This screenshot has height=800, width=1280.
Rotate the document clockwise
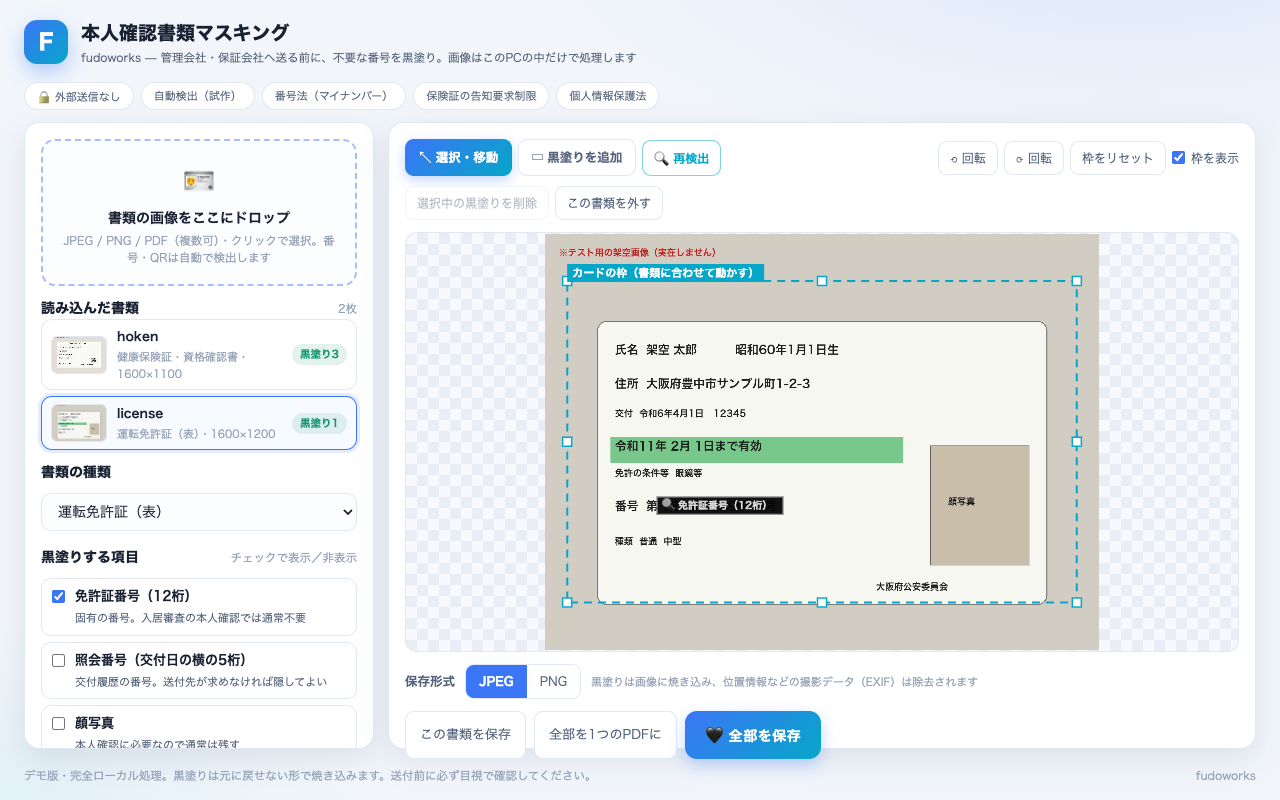1034,158
